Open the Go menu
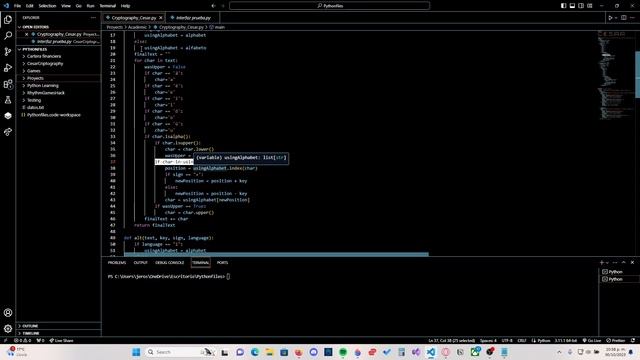The image size is (640, 360). pyautogui.click(x=78, y=6)
